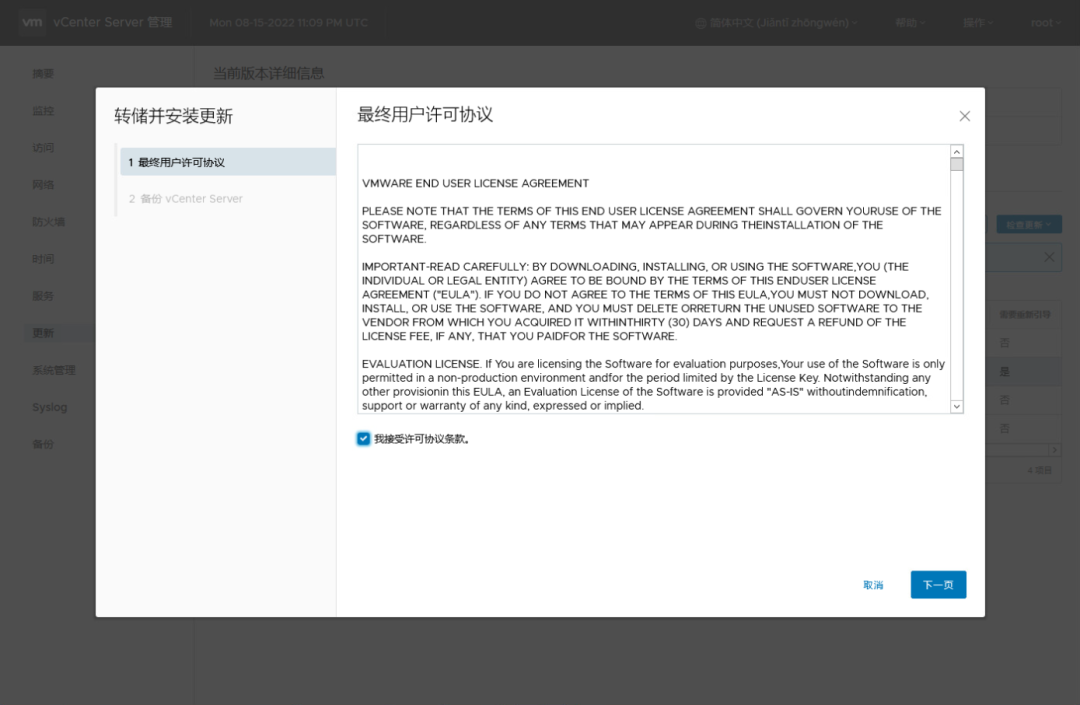Open 服务 in the sidebar
Viewport: 1080px width, 705px height.
43,296
